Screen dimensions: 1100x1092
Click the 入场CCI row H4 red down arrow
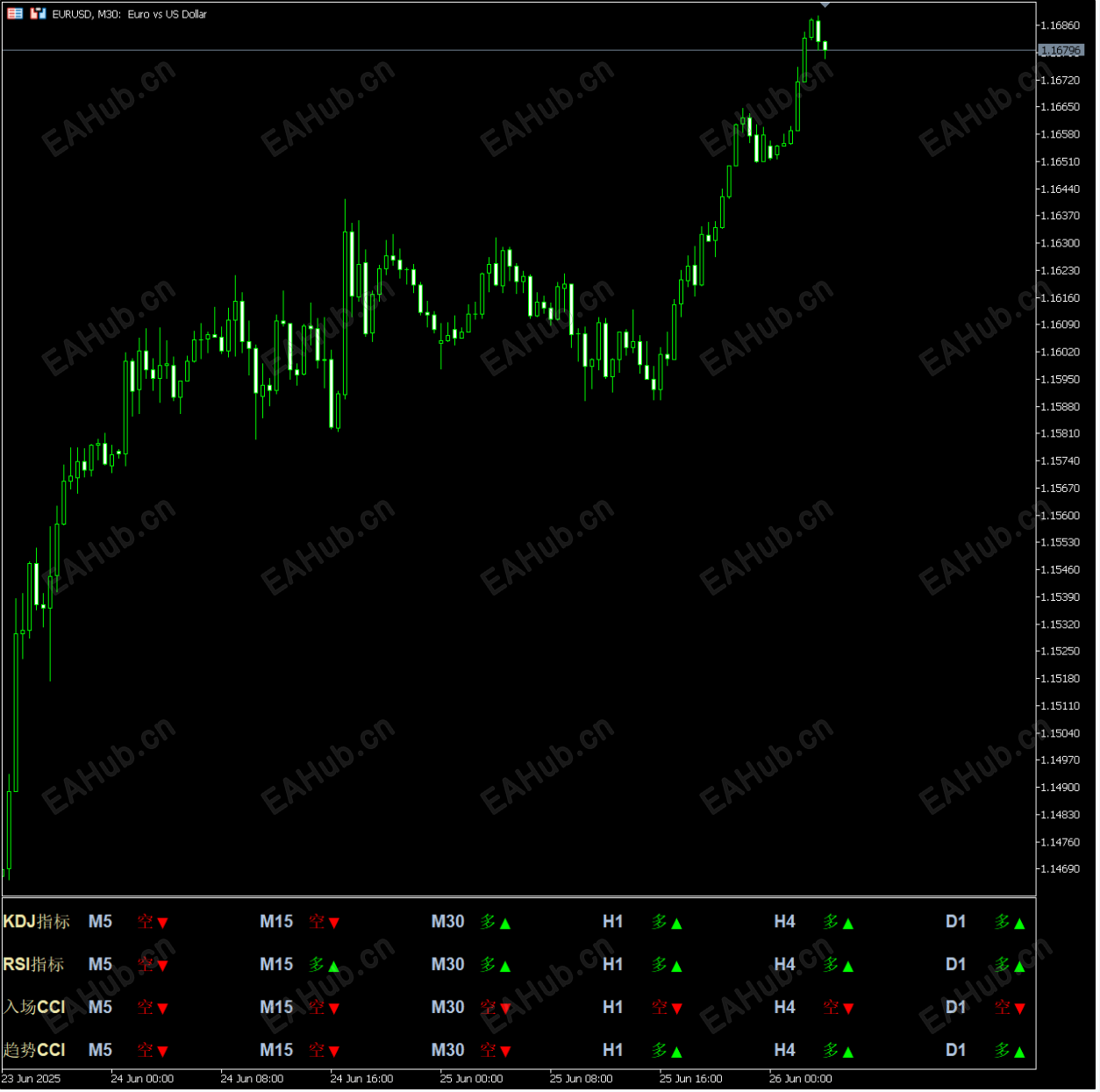pyautogui.click(x=848, y=1009)
